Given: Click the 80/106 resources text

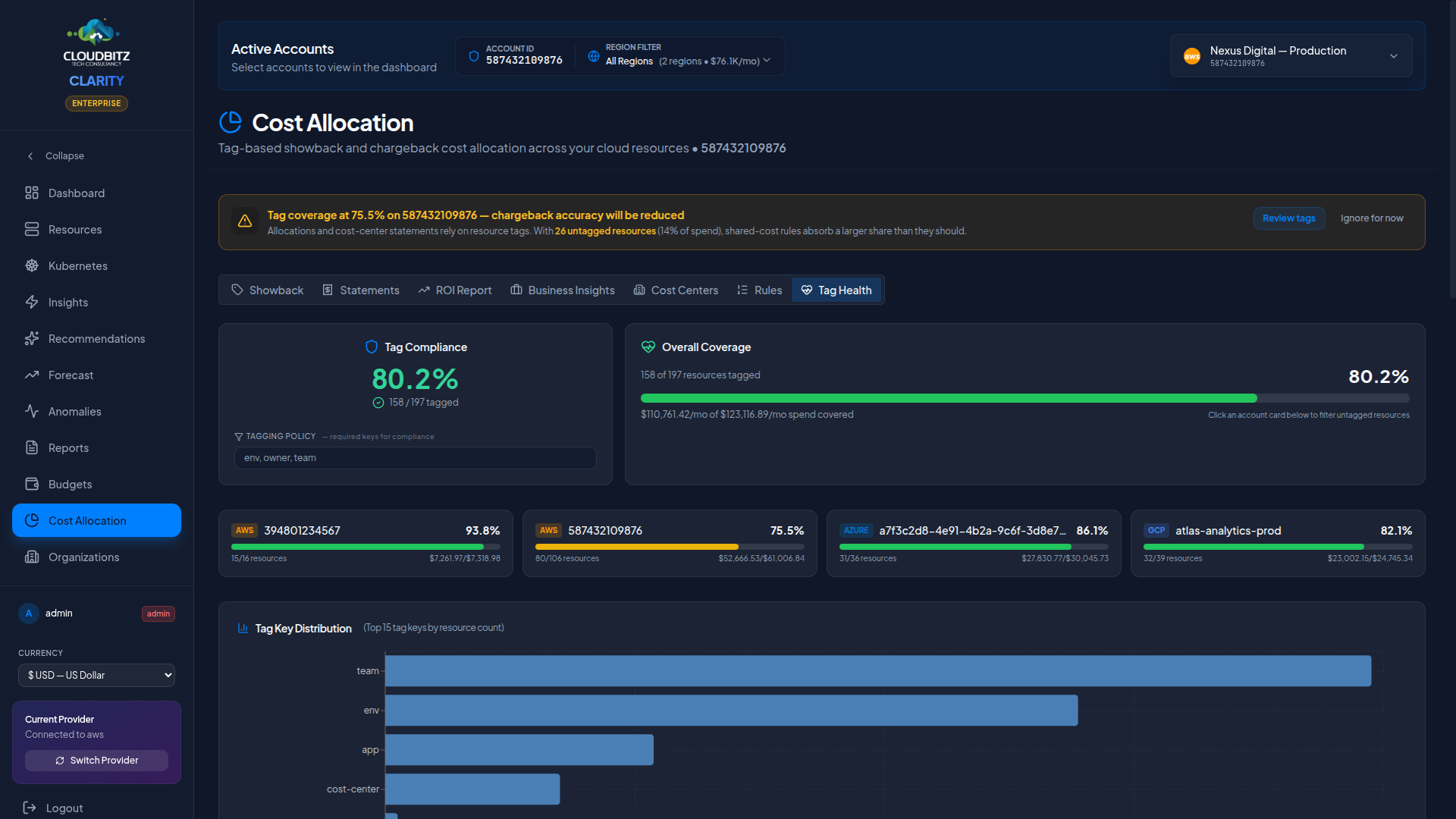Looking at the screenshot, I should coord(567,559).
